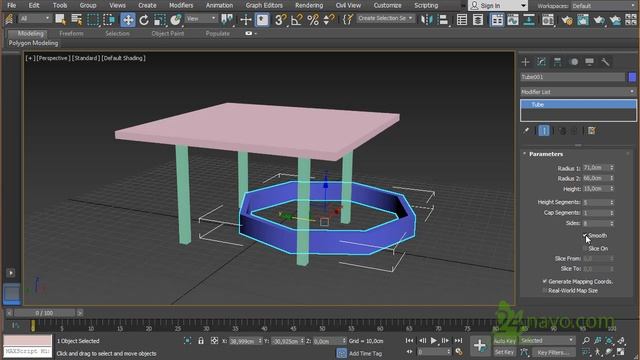
Task: Click the Play Animation button
Action: click(x=434, y=340)
